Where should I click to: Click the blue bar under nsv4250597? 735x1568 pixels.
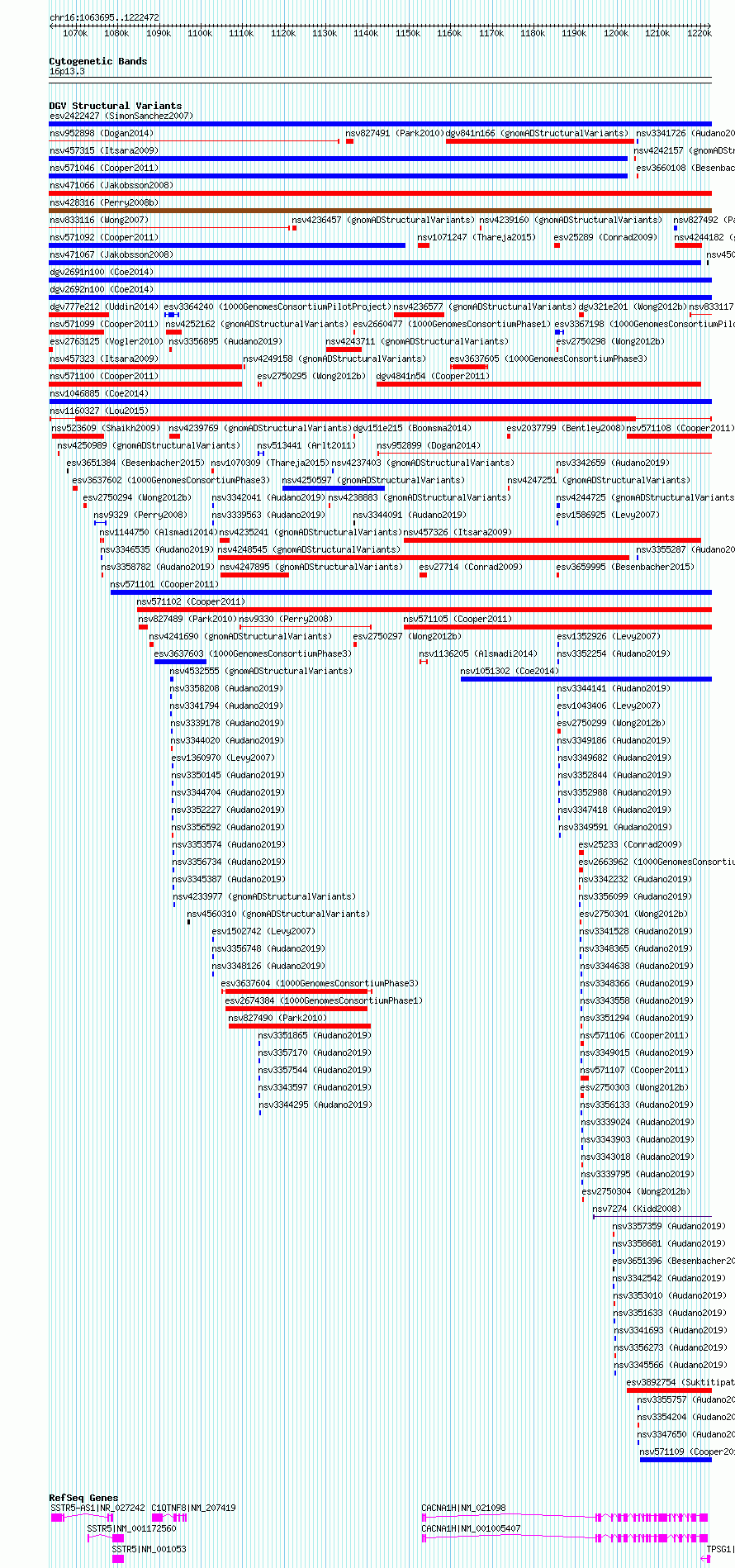tap(334, 488)
